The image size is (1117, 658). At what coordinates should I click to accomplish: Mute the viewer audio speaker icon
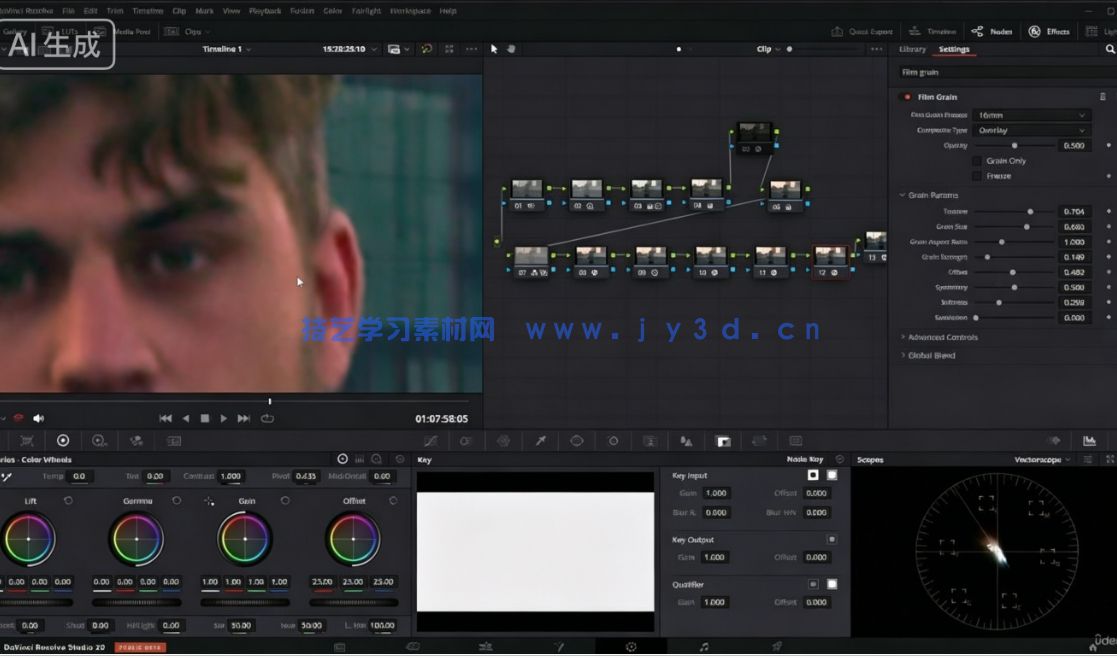(x=39, y=419)
